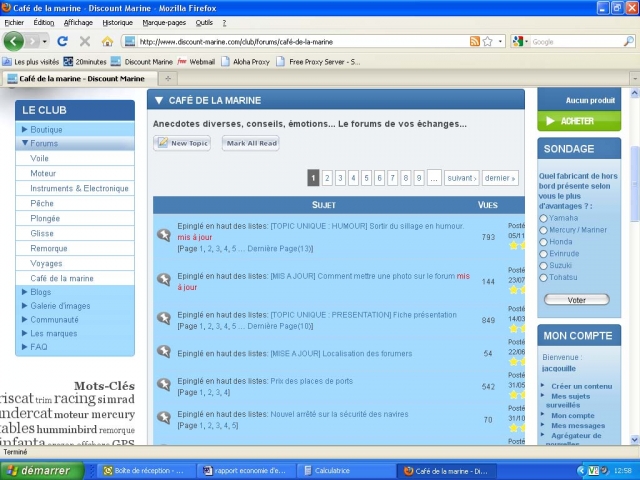Click the RSS feed icon in address bar
The width and height of the screenshot is (640, 480).
point(475,41)
